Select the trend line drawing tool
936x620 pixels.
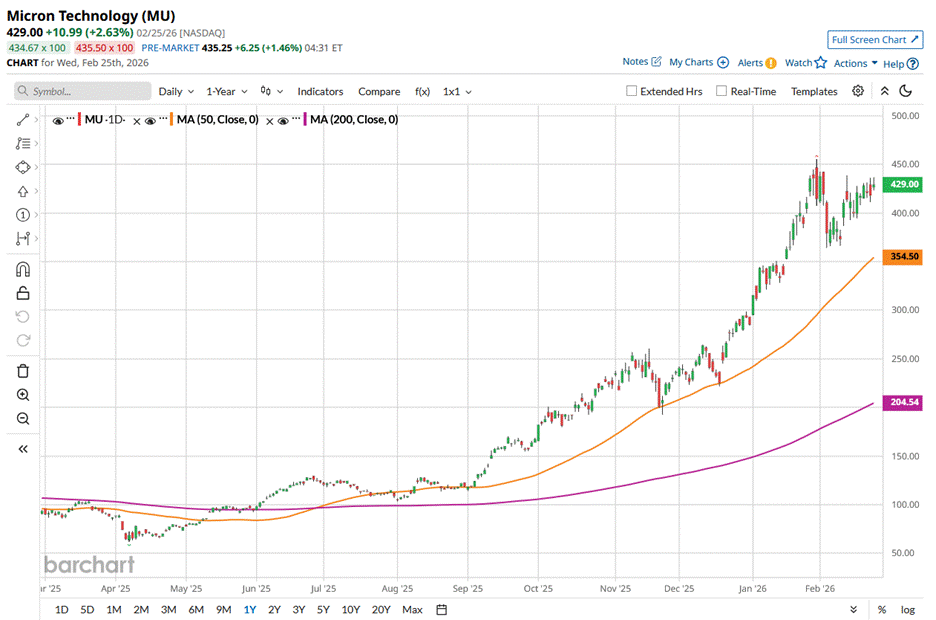pyautogui.click(x=23, y=120)
